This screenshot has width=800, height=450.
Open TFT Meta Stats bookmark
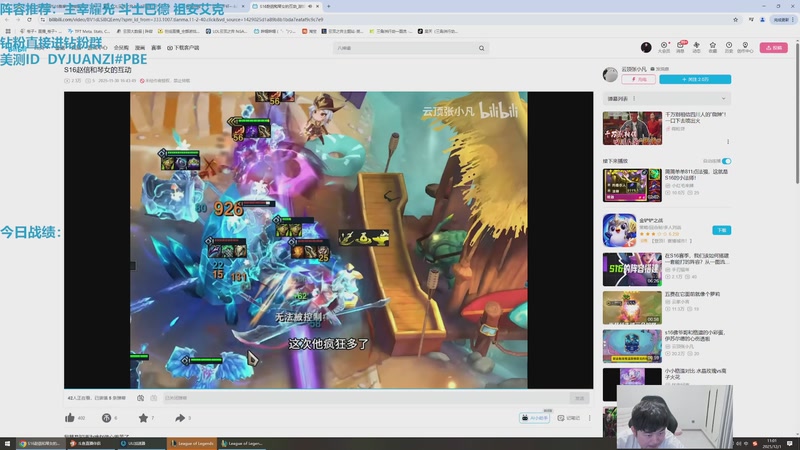click(x=89, y=31)
